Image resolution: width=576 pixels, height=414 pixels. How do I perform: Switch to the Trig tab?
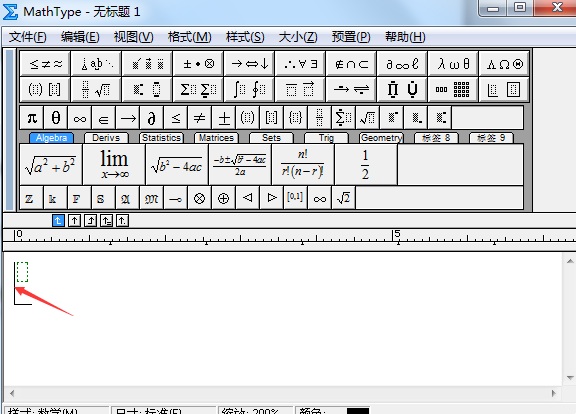point(326,138)
